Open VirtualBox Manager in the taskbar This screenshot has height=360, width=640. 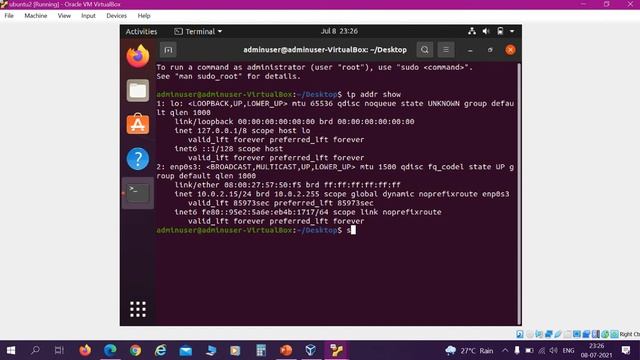point(311,350)
